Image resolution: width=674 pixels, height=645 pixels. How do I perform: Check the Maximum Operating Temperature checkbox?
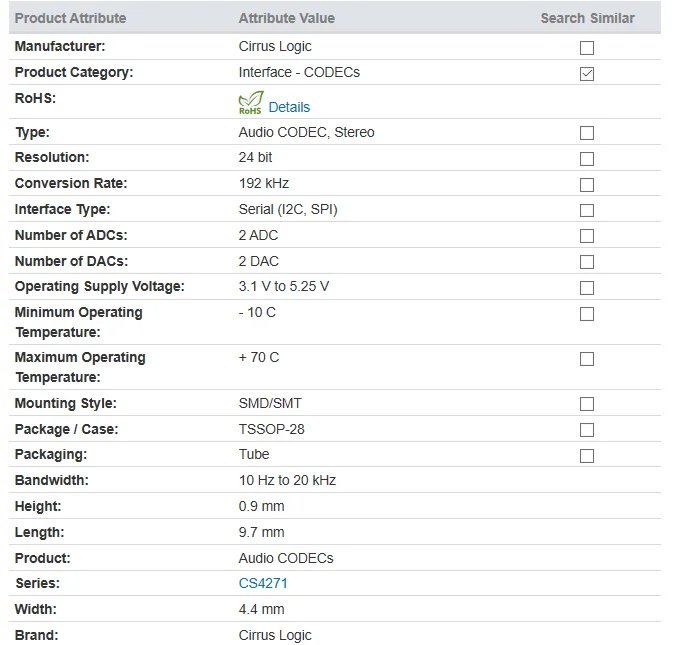(587, 359)
